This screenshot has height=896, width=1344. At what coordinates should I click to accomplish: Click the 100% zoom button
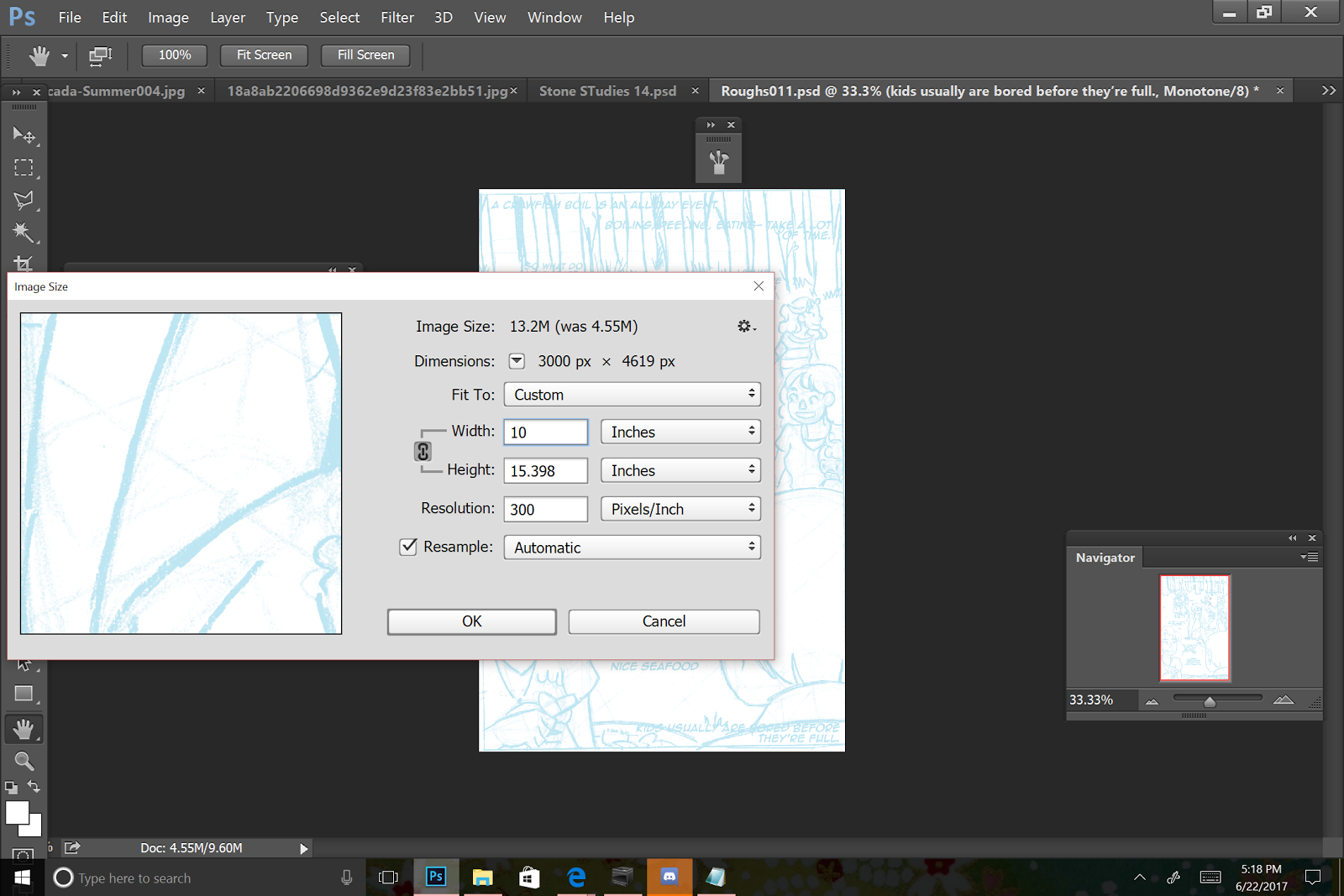[175, 55]
